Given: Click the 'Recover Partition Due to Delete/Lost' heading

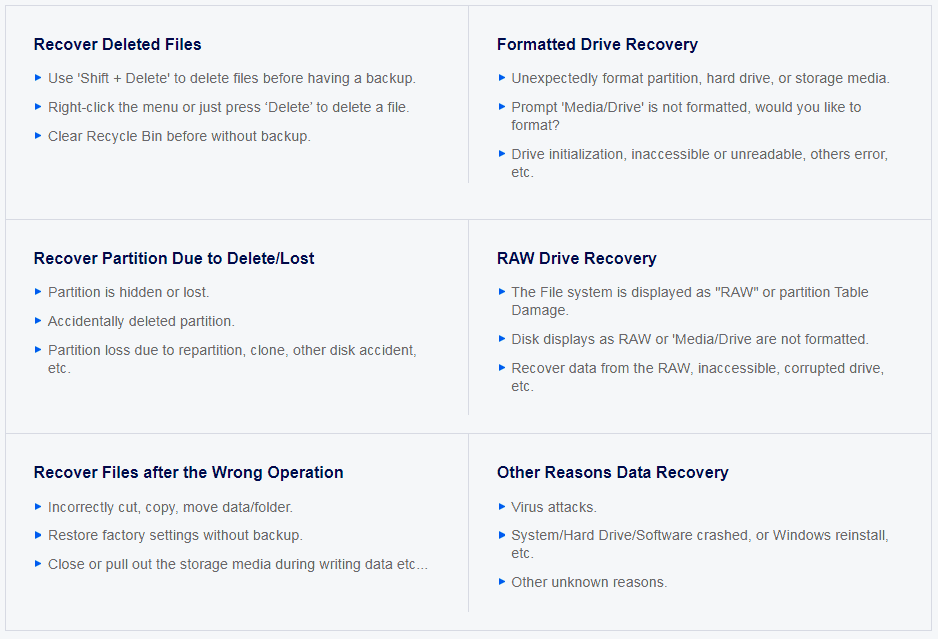Looking at the screenshot, I should pyautogui.click(x=174, y=258).
